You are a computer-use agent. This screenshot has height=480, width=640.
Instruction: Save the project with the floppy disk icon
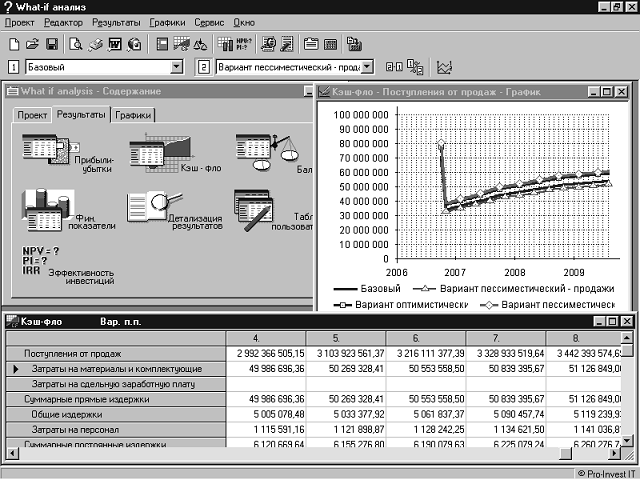52,44
